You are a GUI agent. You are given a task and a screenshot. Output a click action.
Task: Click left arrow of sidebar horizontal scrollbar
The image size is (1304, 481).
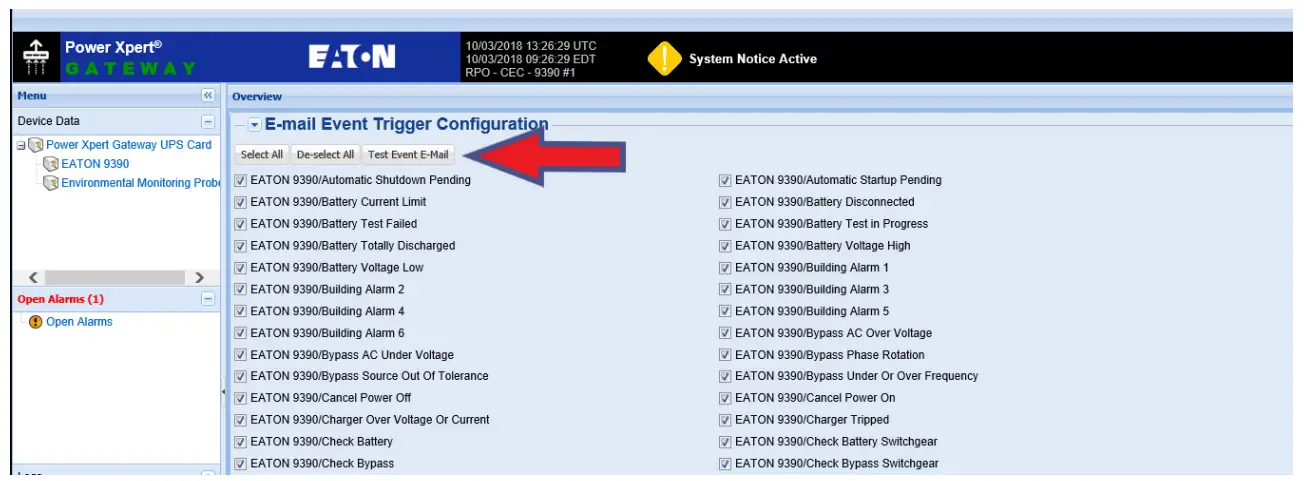(x=34, y=277)
